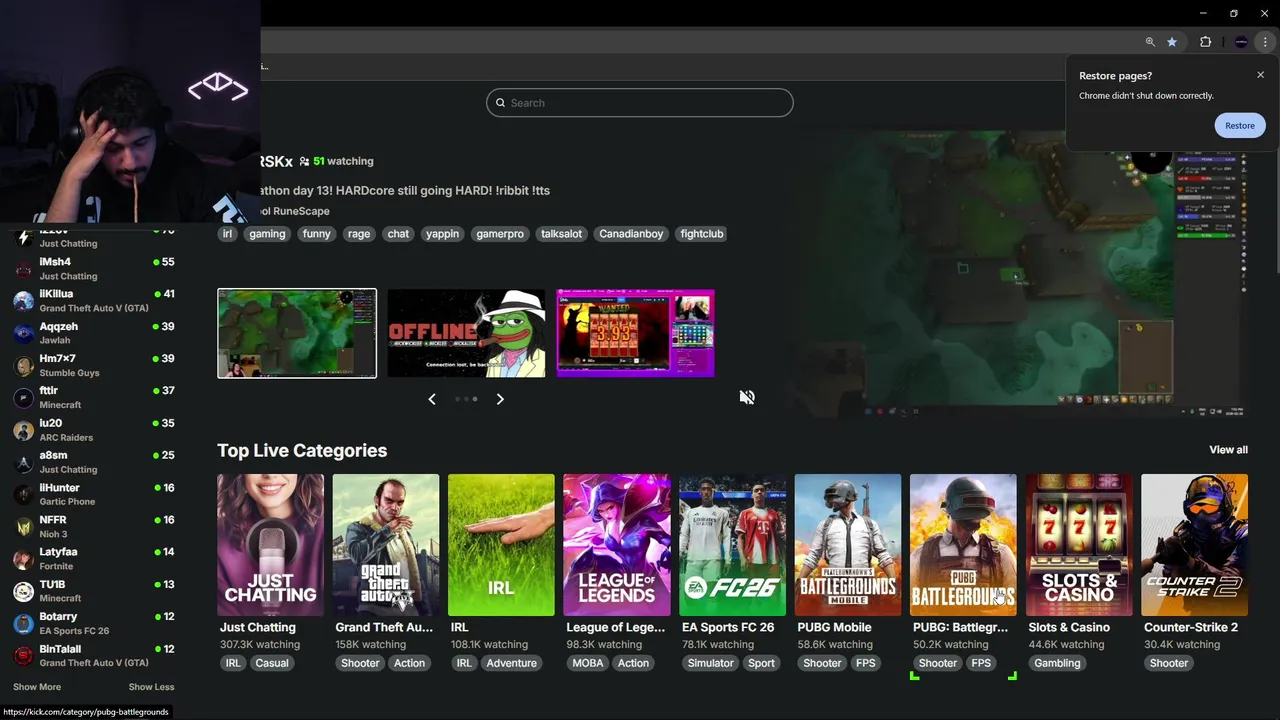1280x720 pixels.
Task: Click the bookmark star icon
Action: click(1172, 42)
